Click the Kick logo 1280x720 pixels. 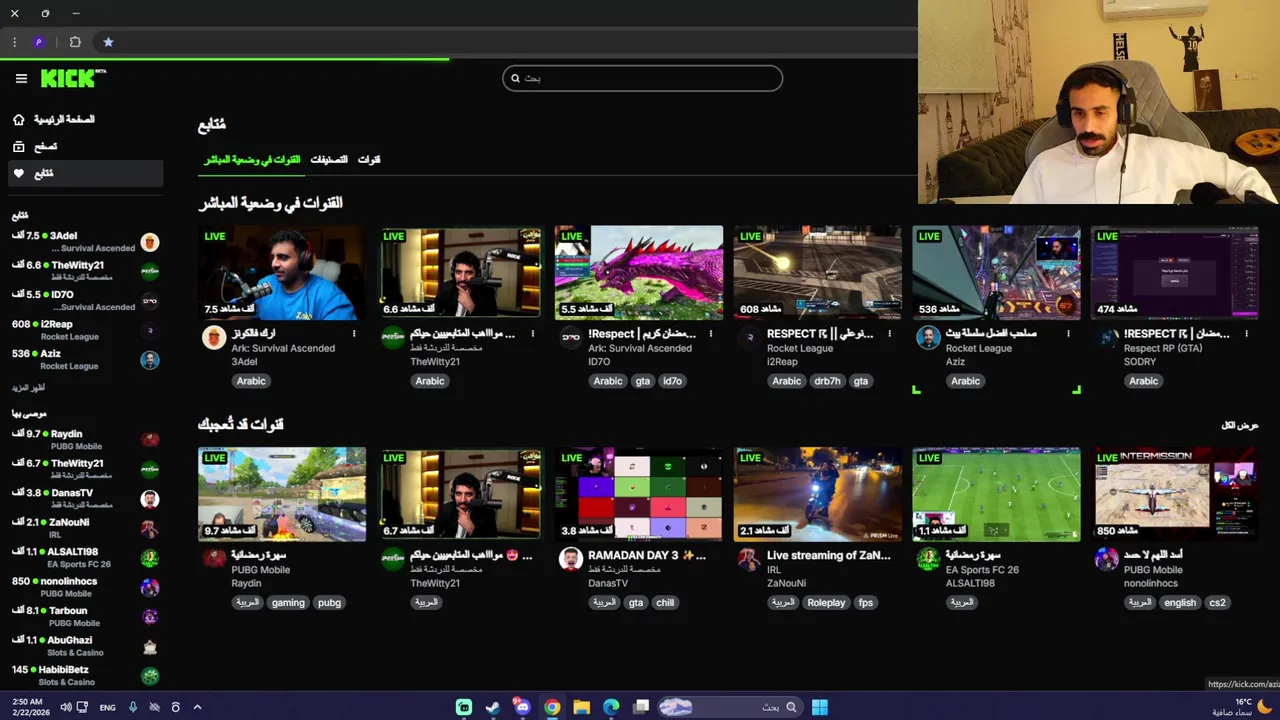click(72, 78)
